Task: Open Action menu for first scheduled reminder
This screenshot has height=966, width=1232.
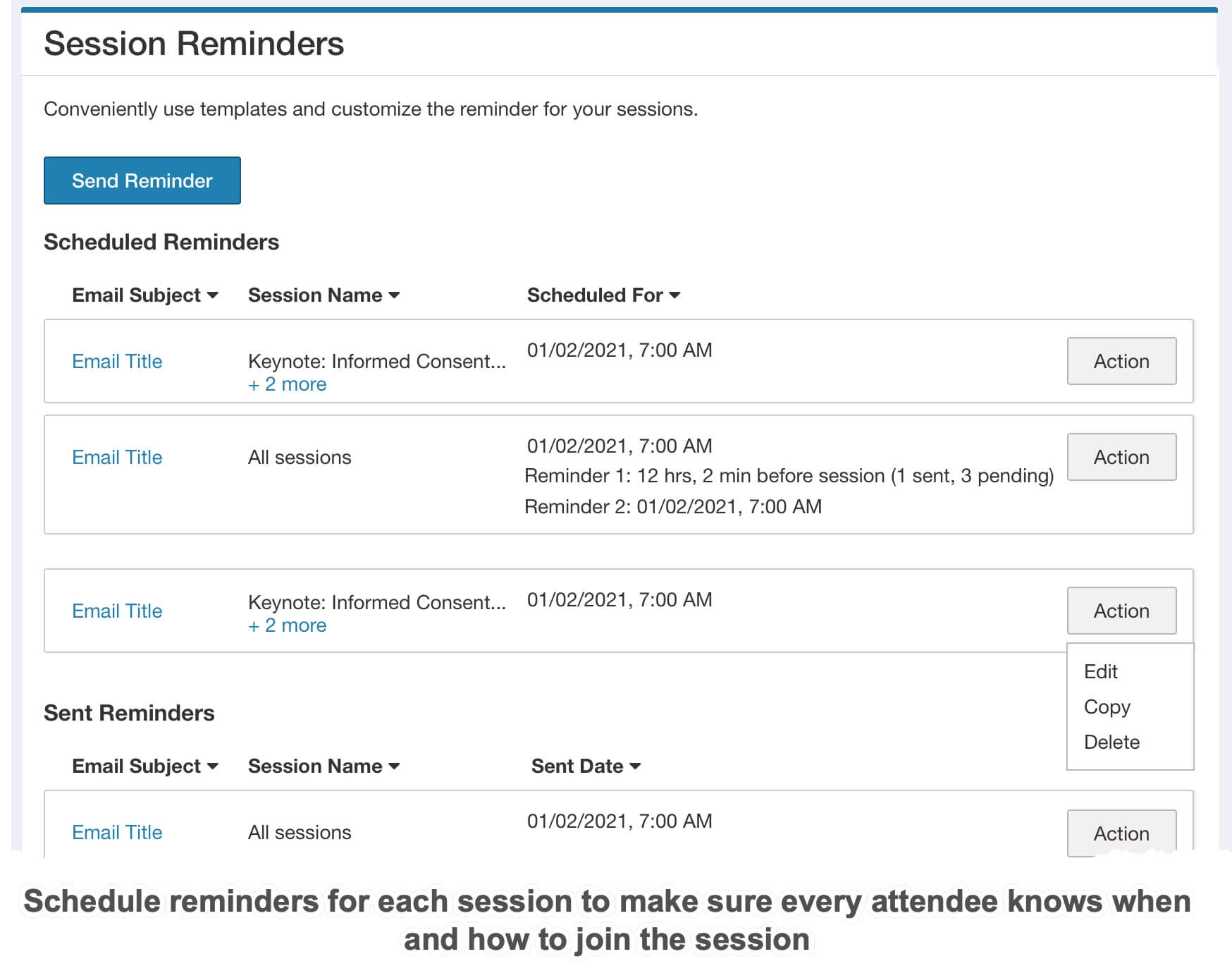Action: pyautogui.click(x=1121, y=361)
